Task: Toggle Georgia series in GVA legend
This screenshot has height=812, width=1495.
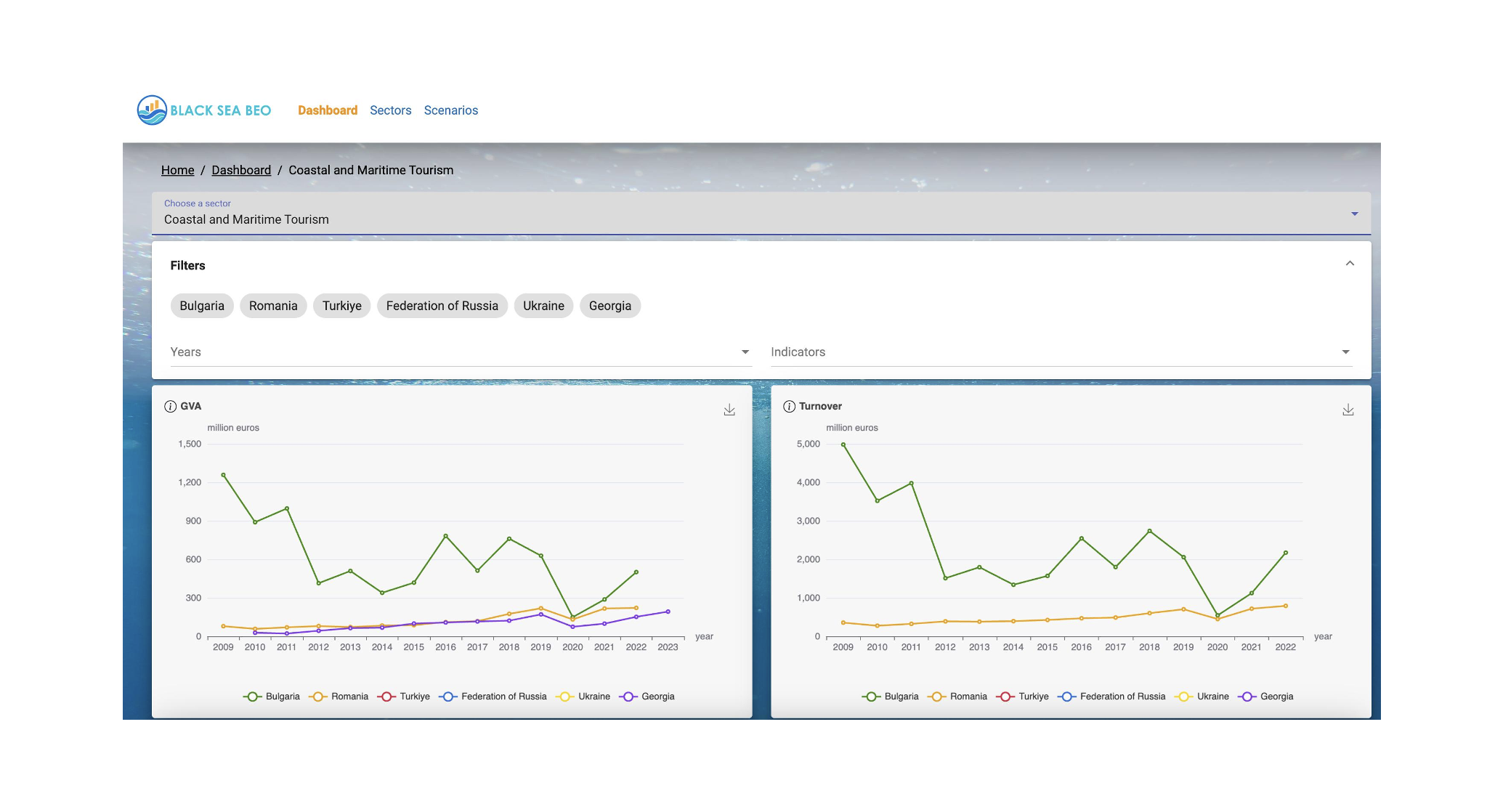Action: coord(647,697)
